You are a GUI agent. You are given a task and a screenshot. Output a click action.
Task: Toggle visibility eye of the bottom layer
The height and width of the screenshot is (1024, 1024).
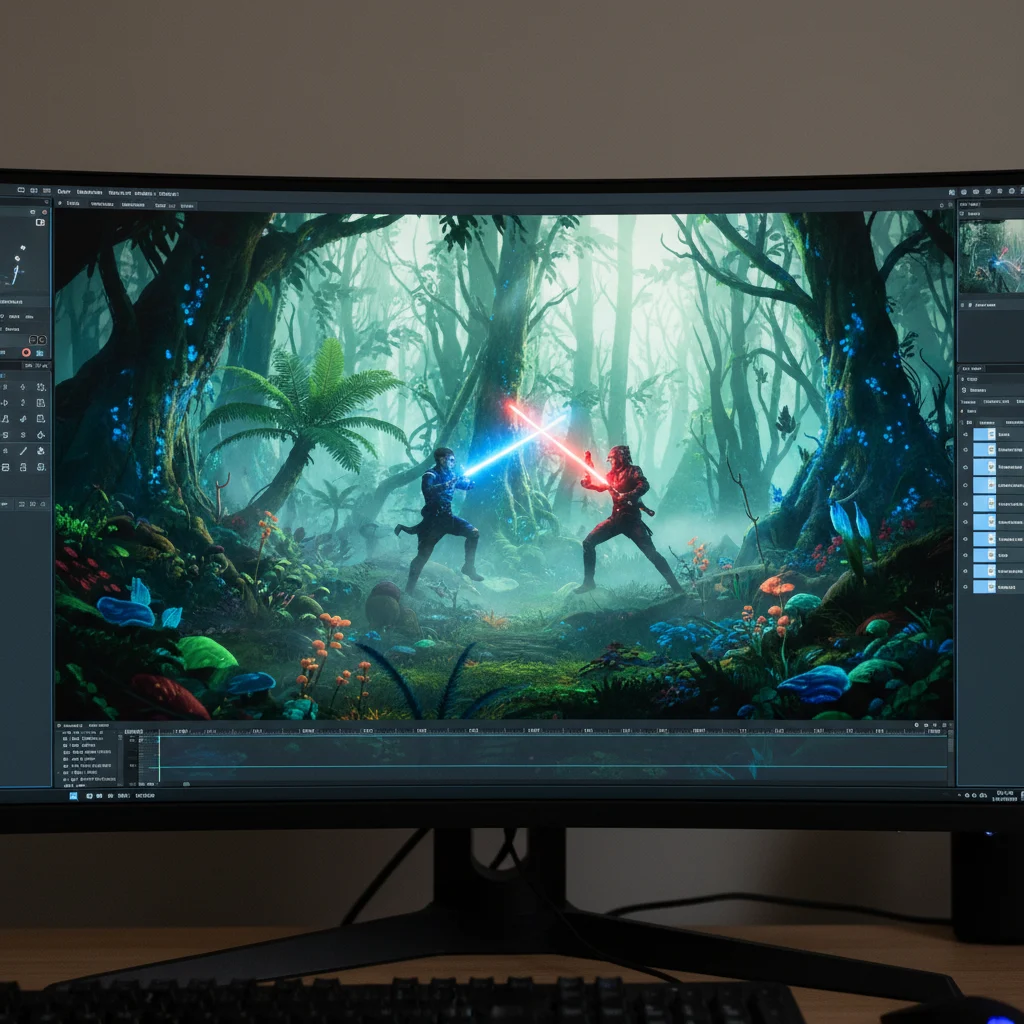965,587
